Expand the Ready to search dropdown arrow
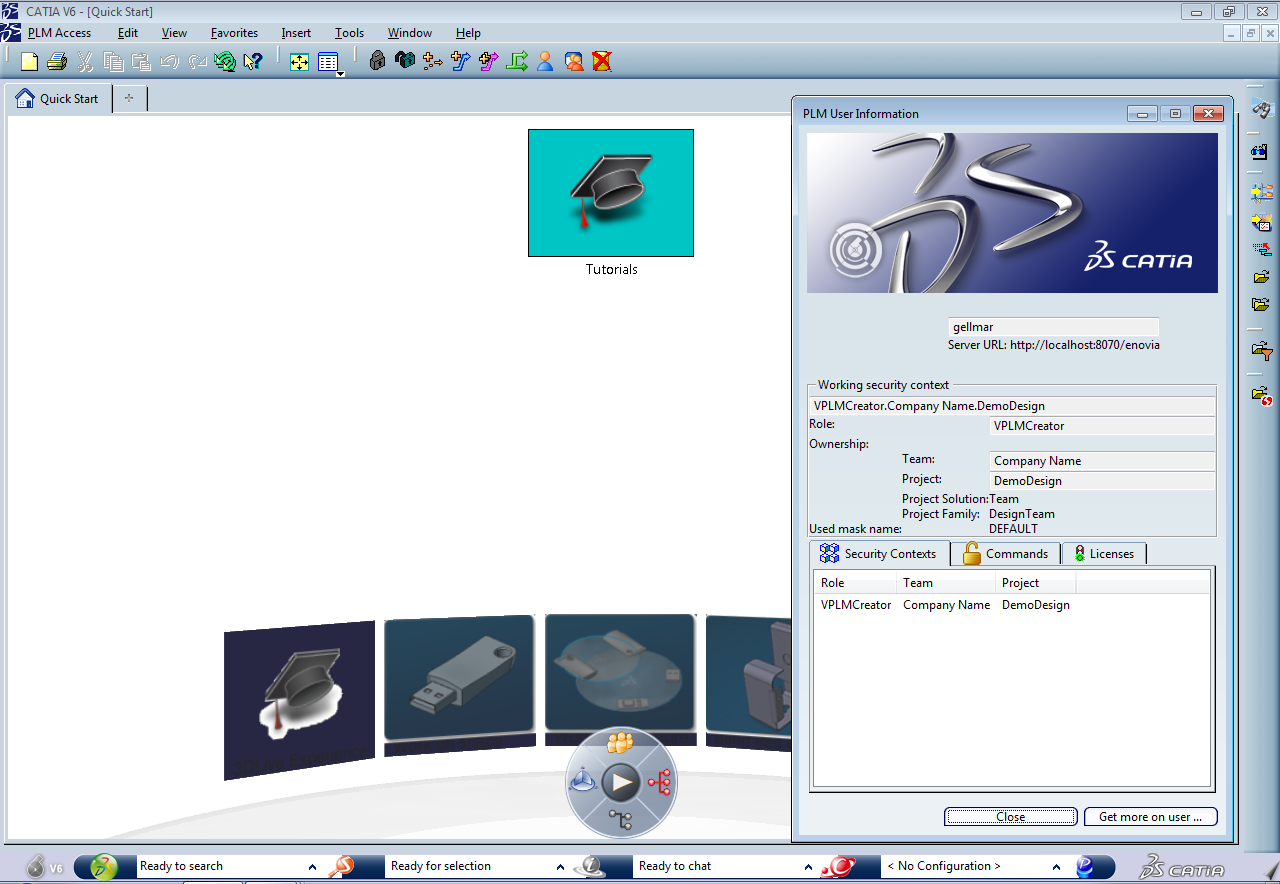The width and height of the screenshot is (1280, 884). coord(312,867)
